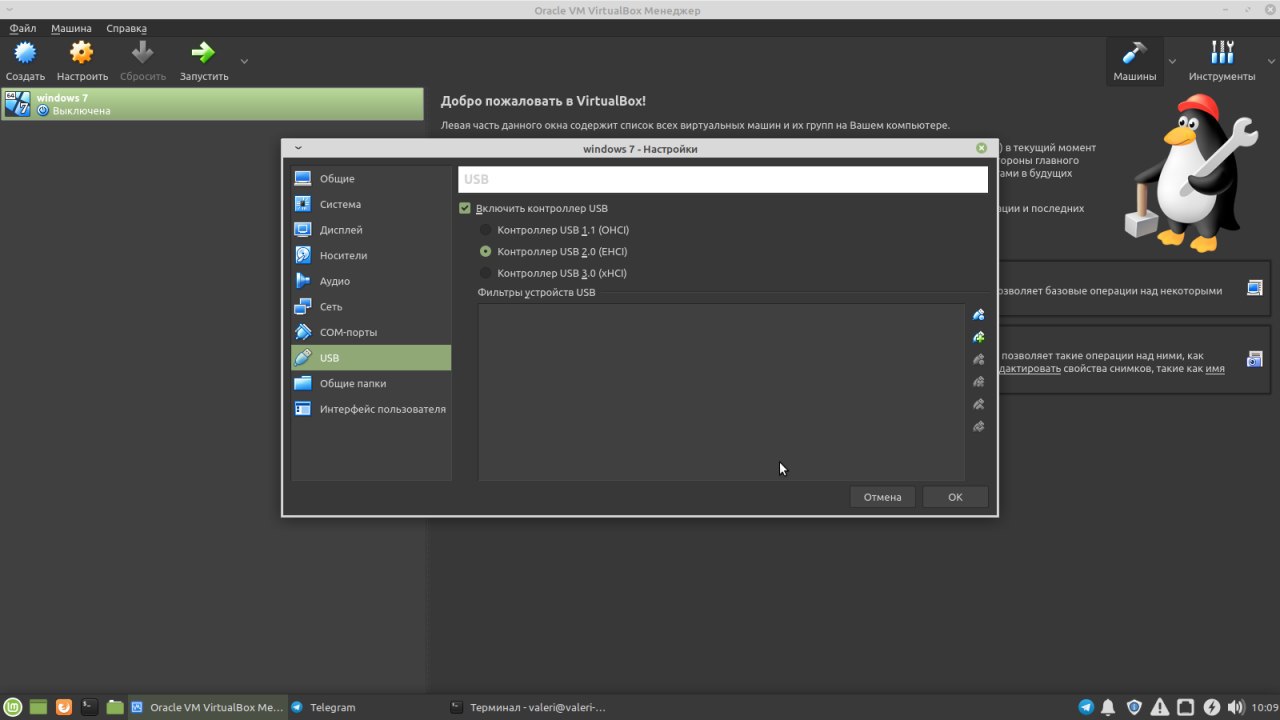Launch Firefox from the panel

(x=64, y=707)
